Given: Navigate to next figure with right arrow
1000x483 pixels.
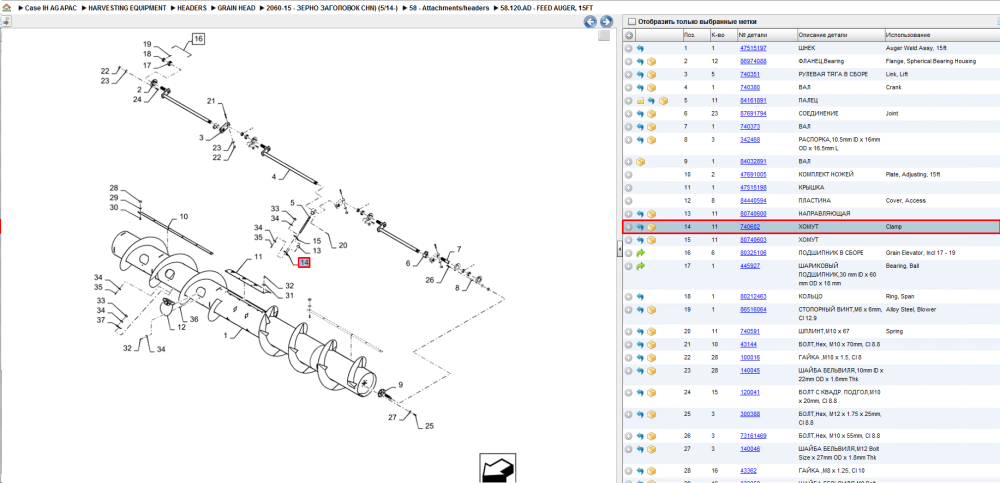Looking at the screenshot, I should 607,22.
